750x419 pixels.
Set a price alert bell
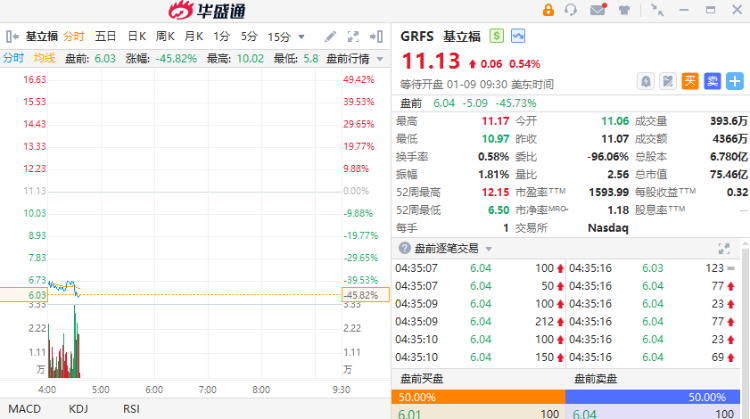pyautogui.click(x=646, y=81)
